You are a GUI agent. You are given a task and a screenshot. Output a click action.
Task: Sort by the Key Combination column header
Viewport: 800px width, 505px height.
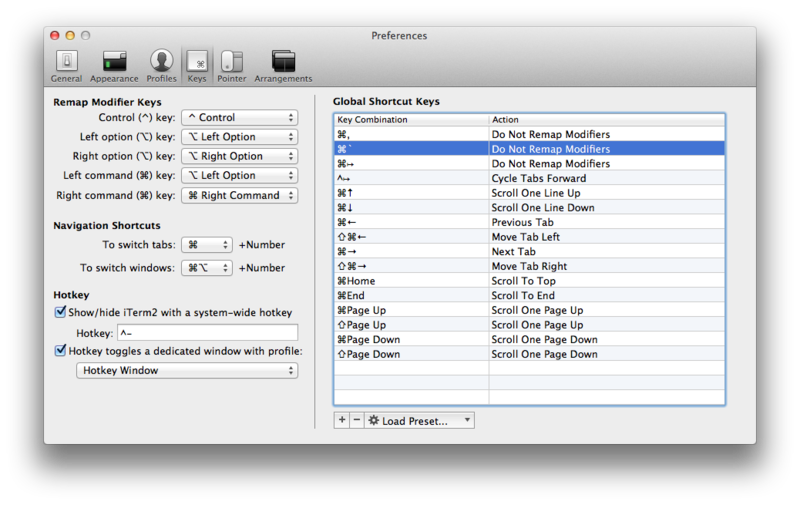tap(412, 119)
